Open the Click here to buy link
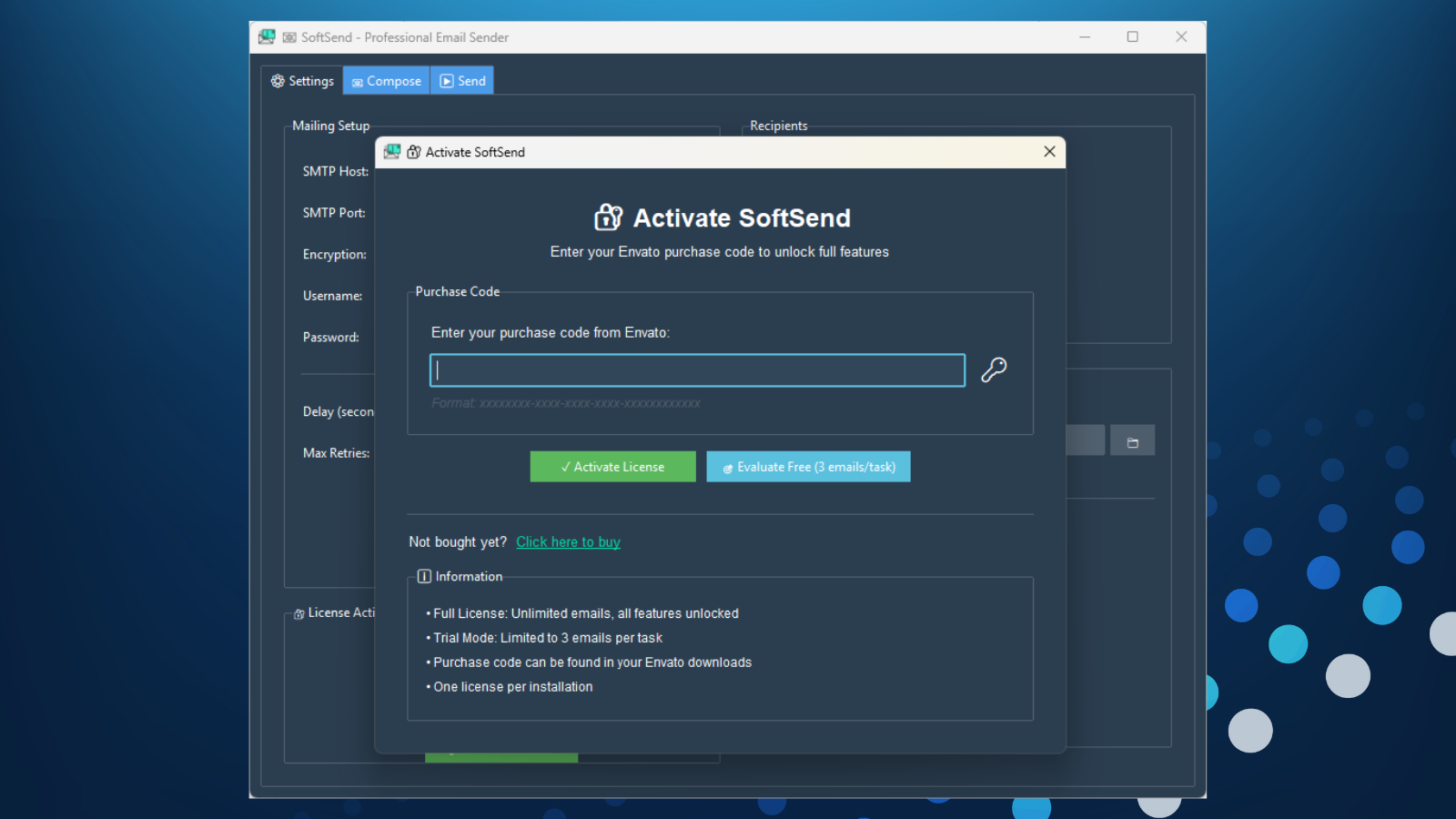 tap(568, 541)
